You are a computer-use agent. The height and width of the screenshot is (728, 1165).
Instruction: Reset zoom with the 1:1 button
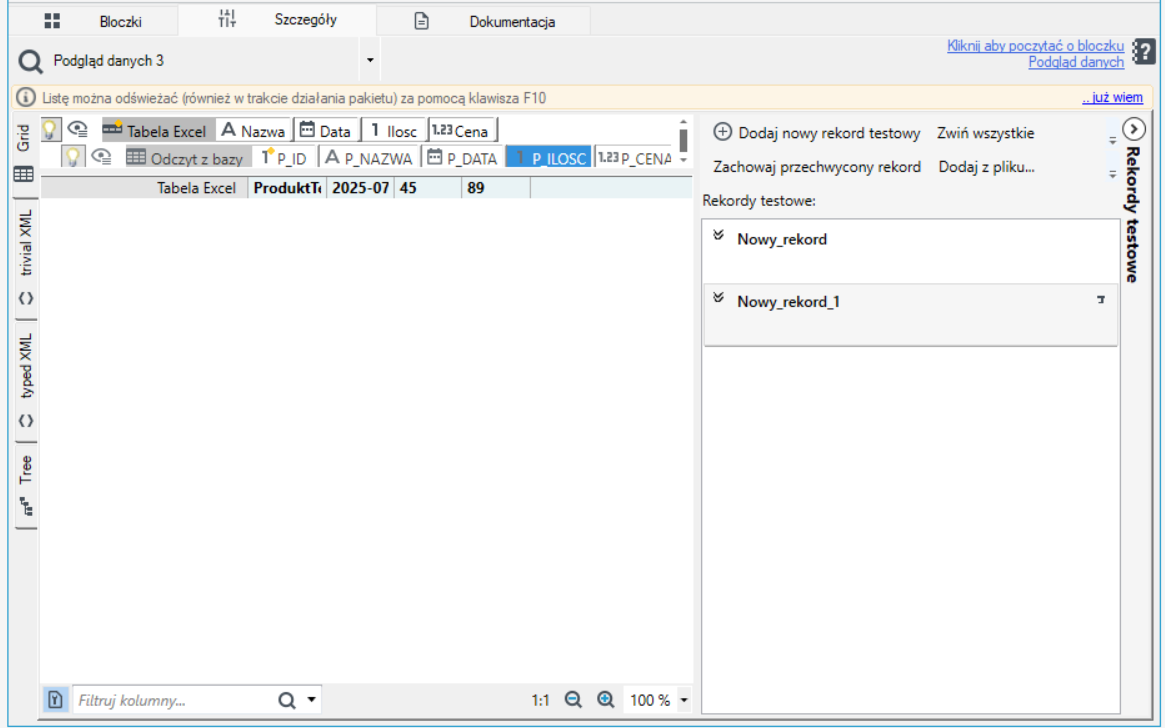[540, 700]
